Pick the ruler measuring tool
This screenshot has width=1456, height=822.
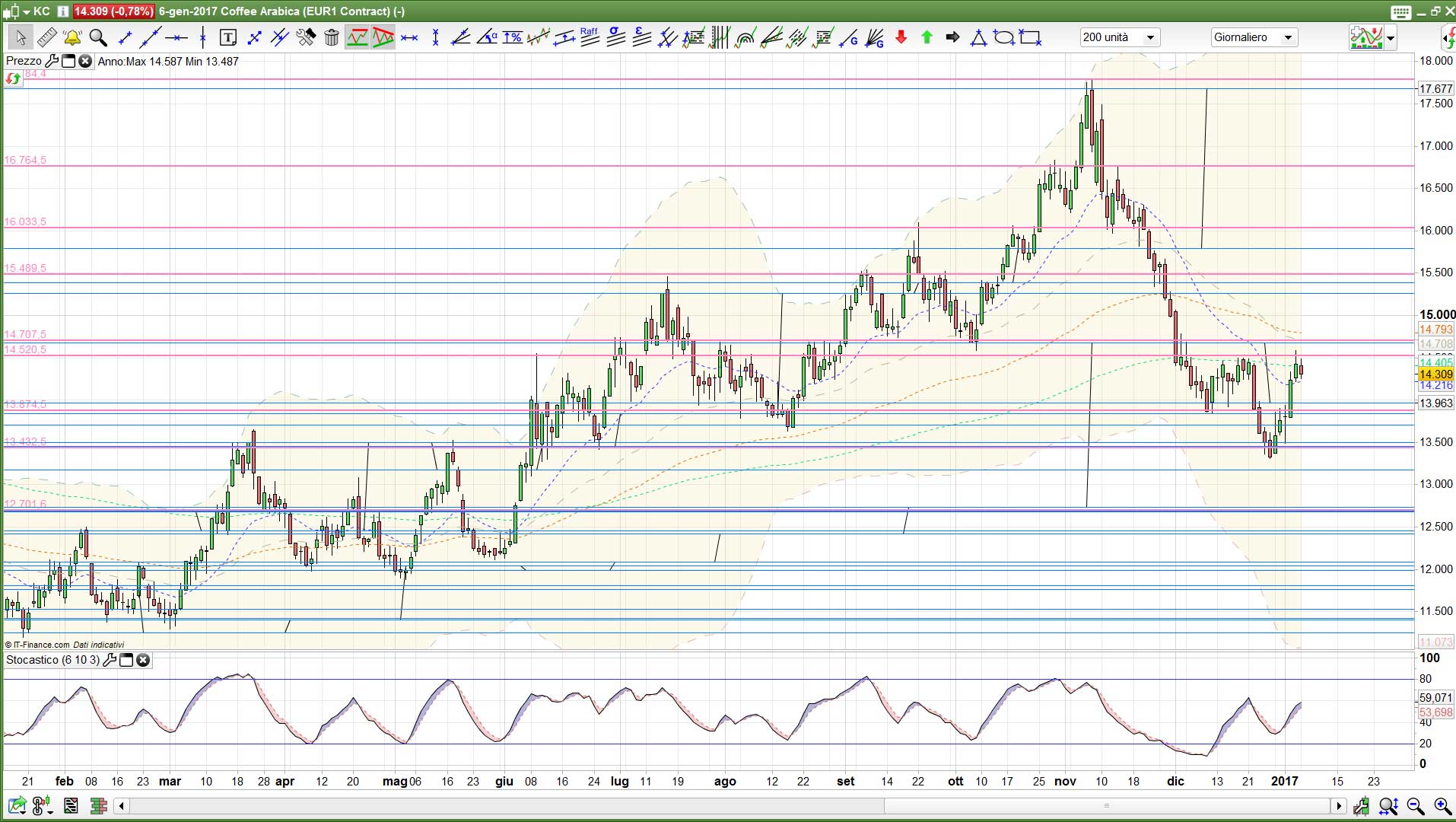(46, 37)
